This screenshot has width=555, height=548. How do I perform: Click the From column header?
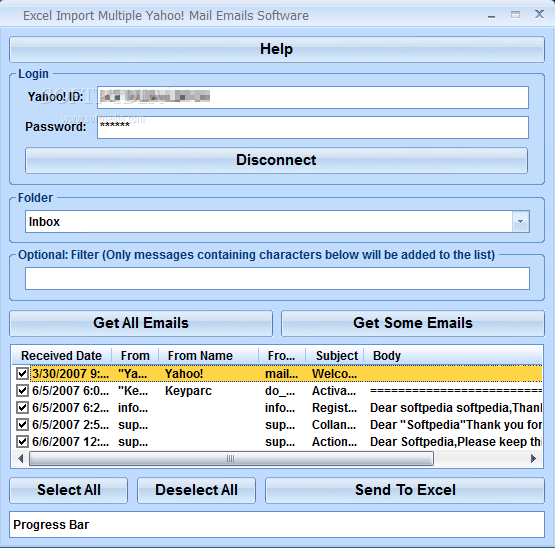(x=135, y=356)
